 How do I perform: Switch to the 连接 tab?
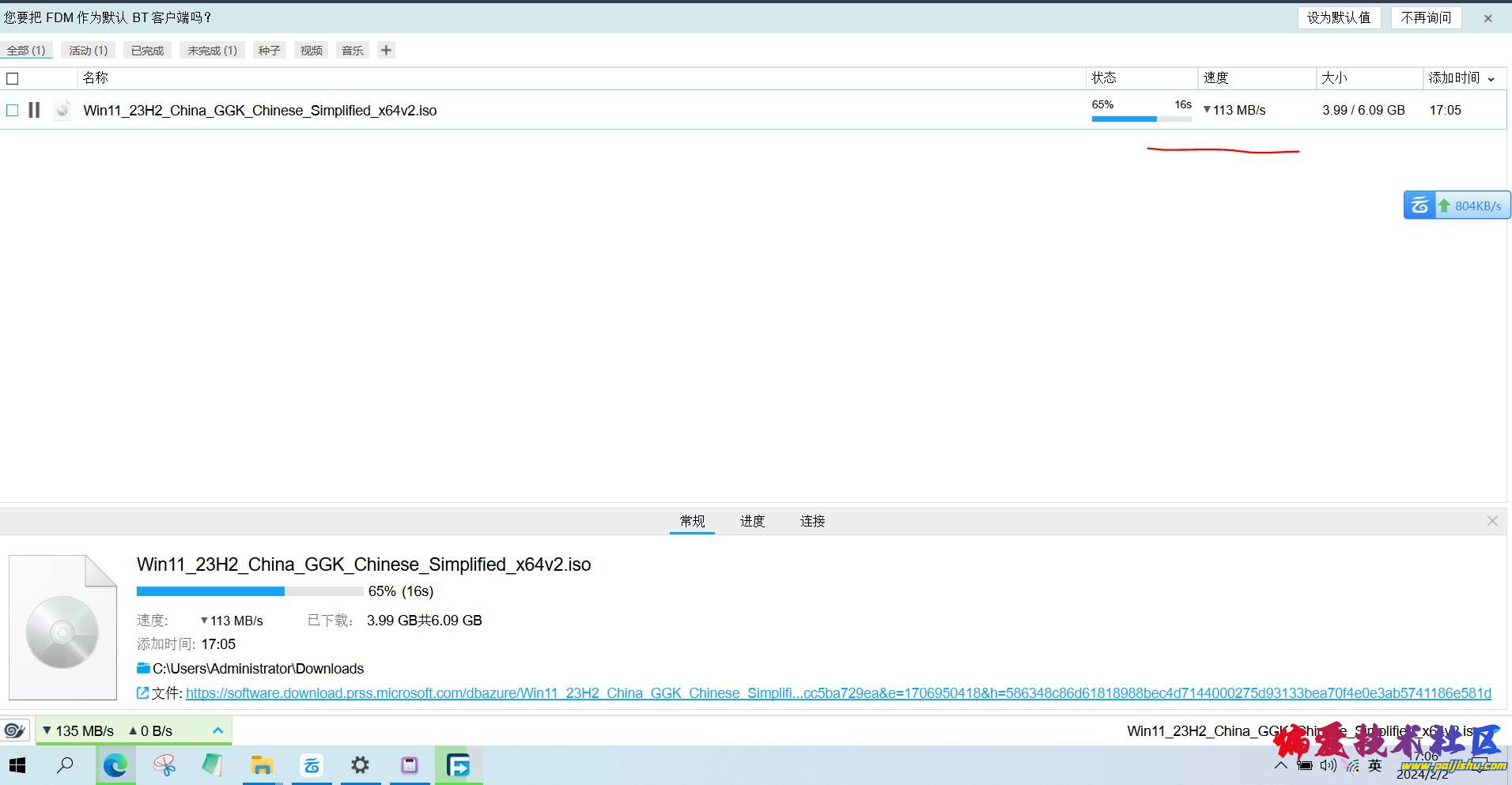812,521
